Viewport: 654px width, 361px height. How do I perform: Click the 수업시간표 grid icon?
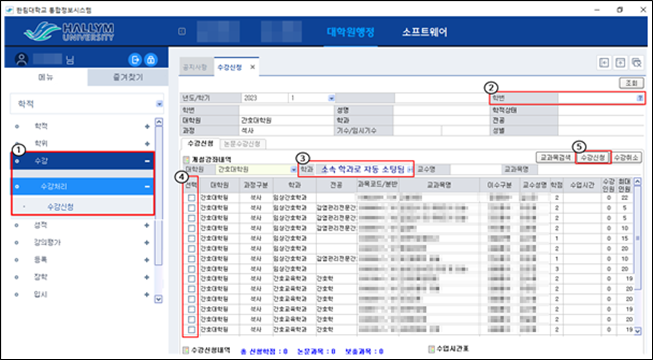pyautogui.click(x=433, y=348)
